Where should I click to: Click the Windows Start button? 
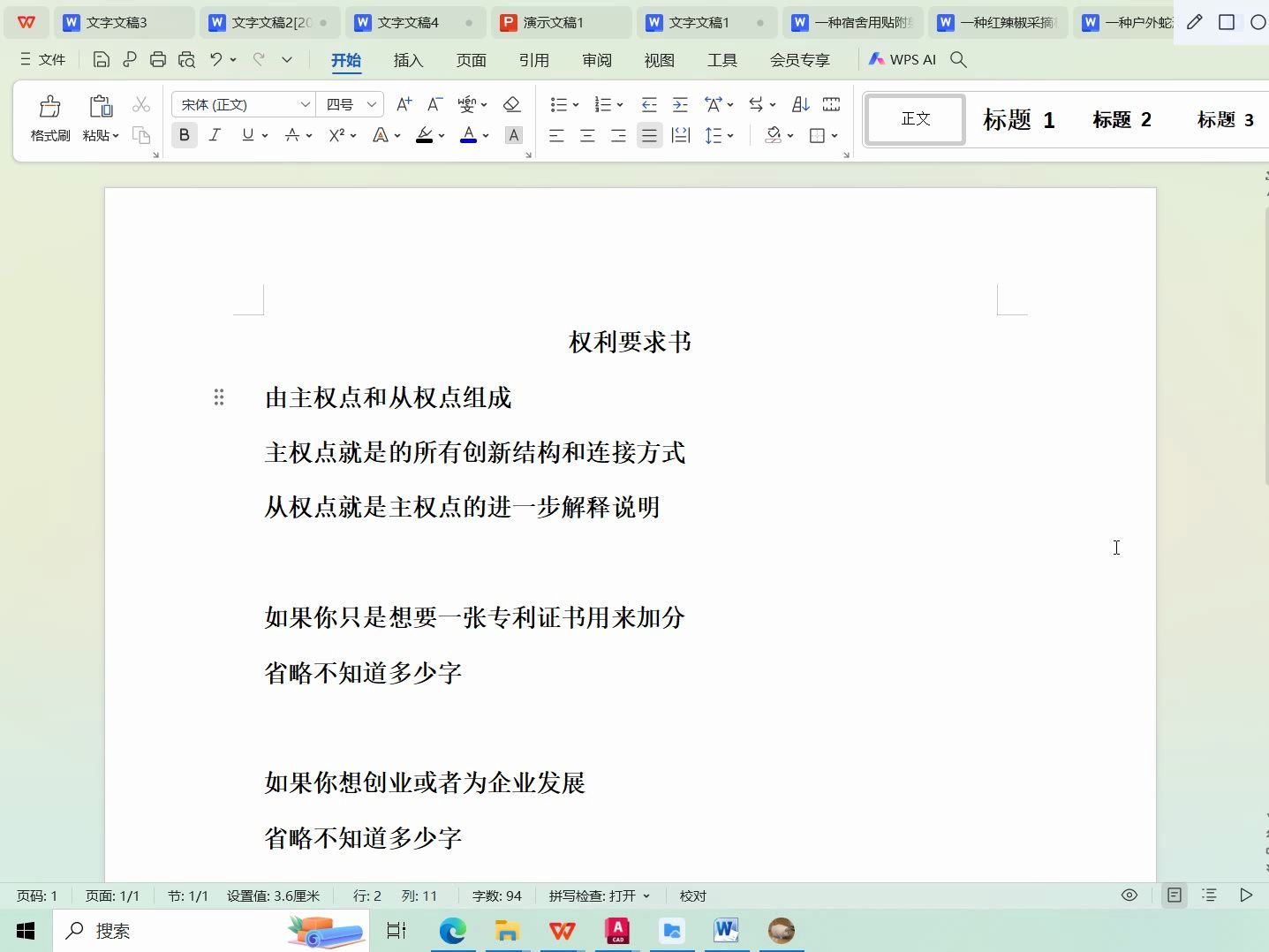26,931
